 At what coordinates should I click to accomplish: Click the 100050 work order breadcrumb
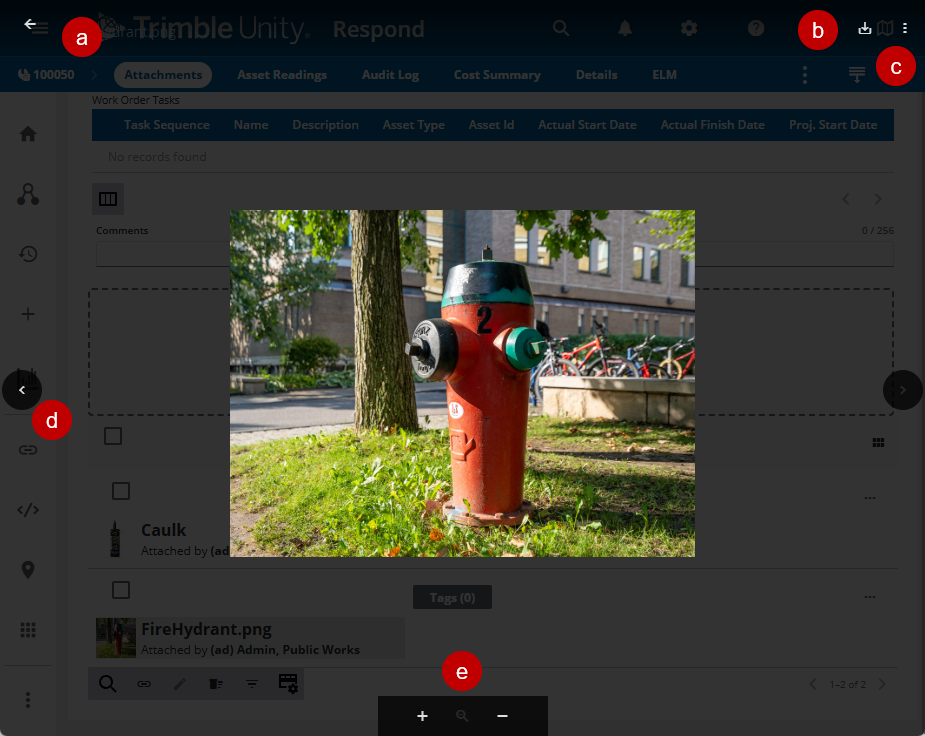[x=46, y=75]
